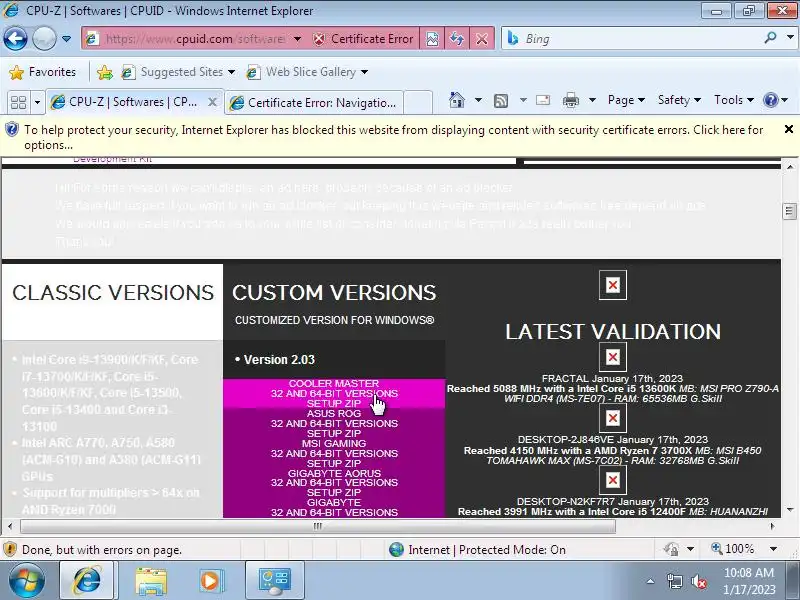800x600 pixels.
Task: Click the Forward navigation button
Action: [44, 39]
